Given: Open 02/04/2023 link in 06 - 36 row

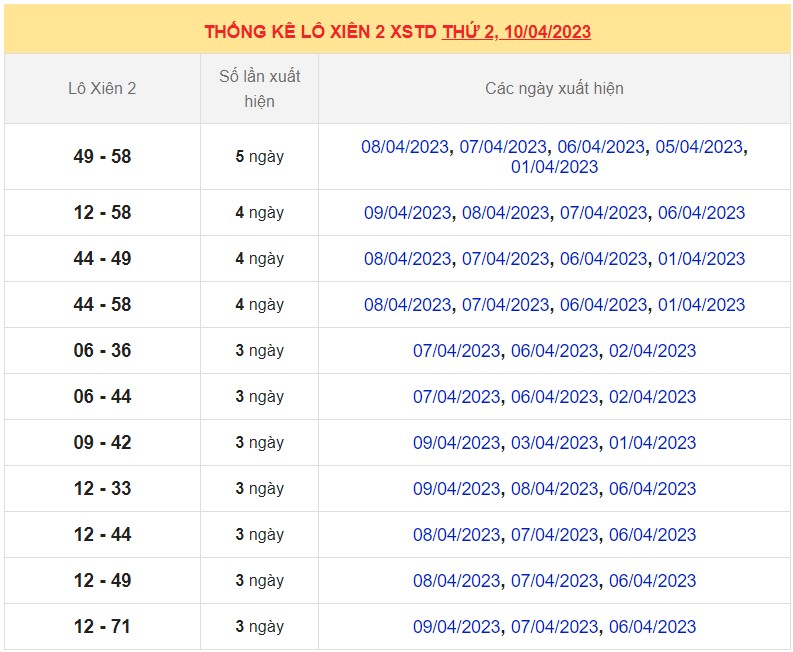Looking at the screenshot, I should [652, 351].
